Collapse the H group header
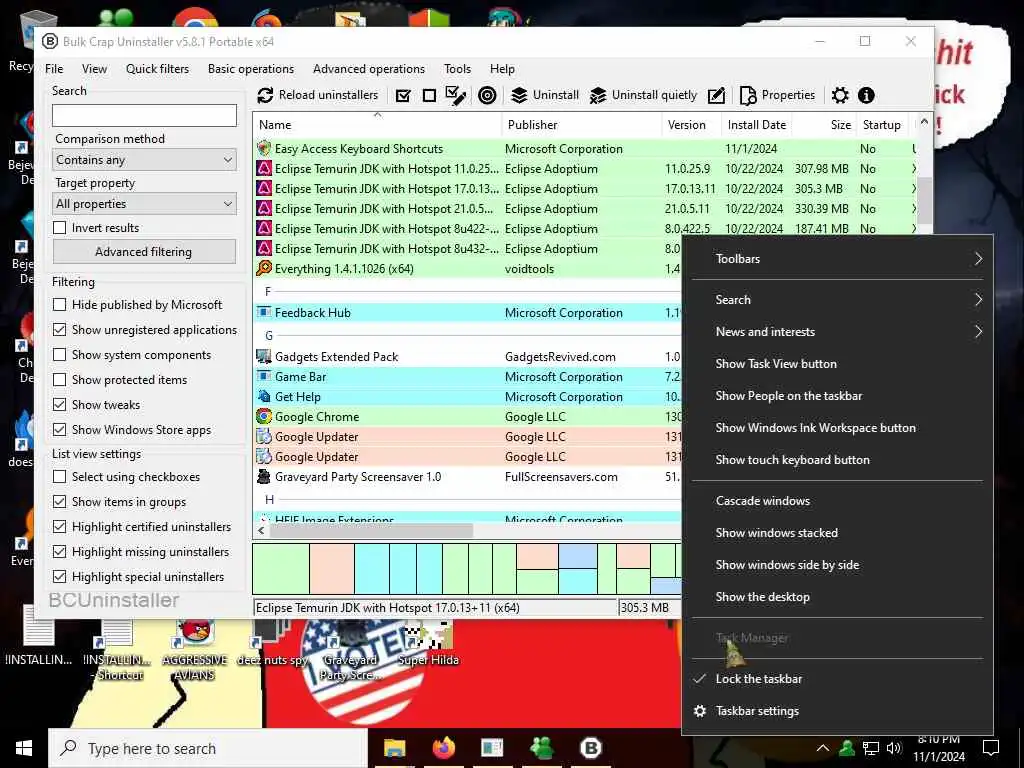 tap(269, 500)
